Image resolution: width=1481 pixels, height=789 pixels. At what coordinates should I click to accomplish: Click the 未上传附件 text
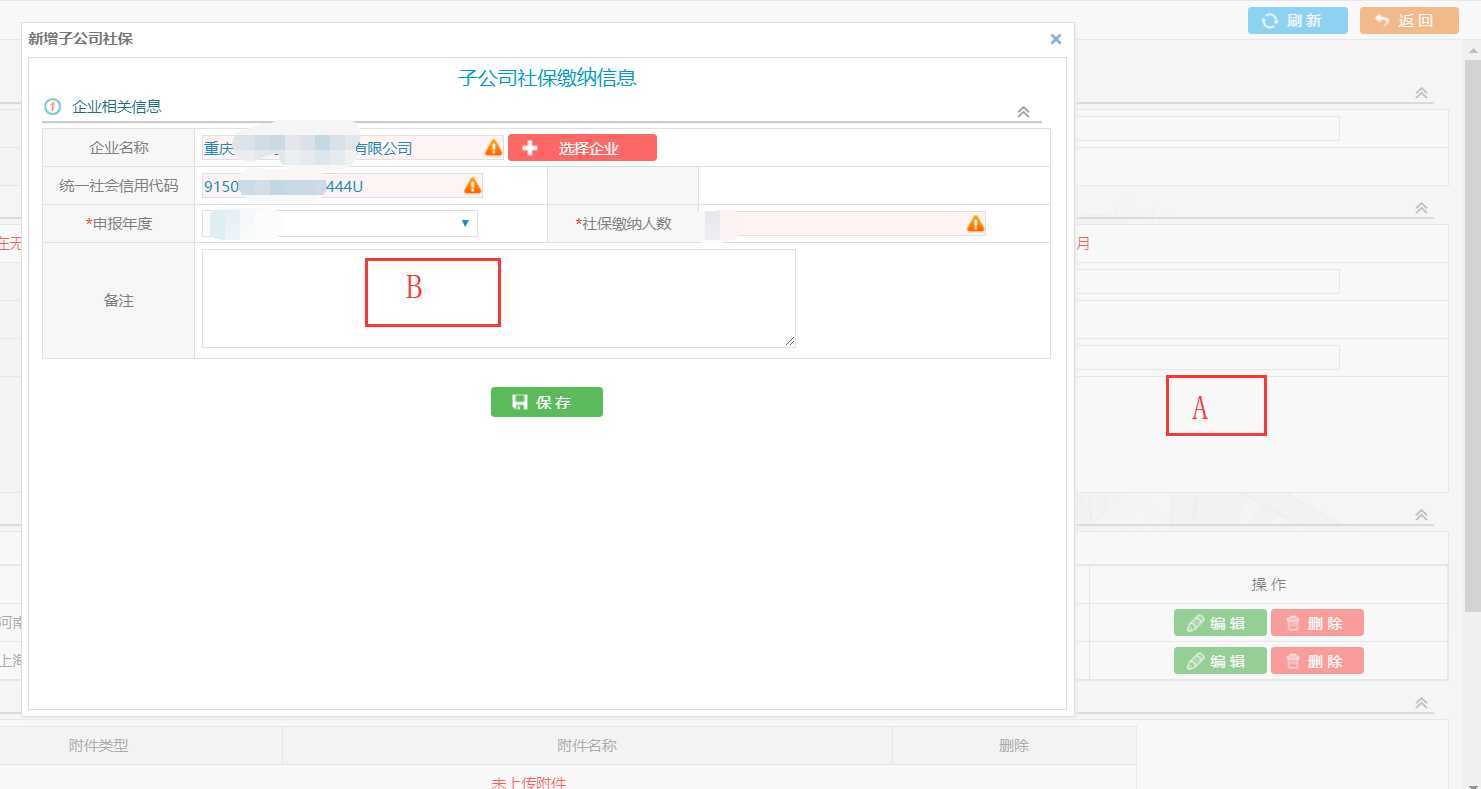(528, 782)
